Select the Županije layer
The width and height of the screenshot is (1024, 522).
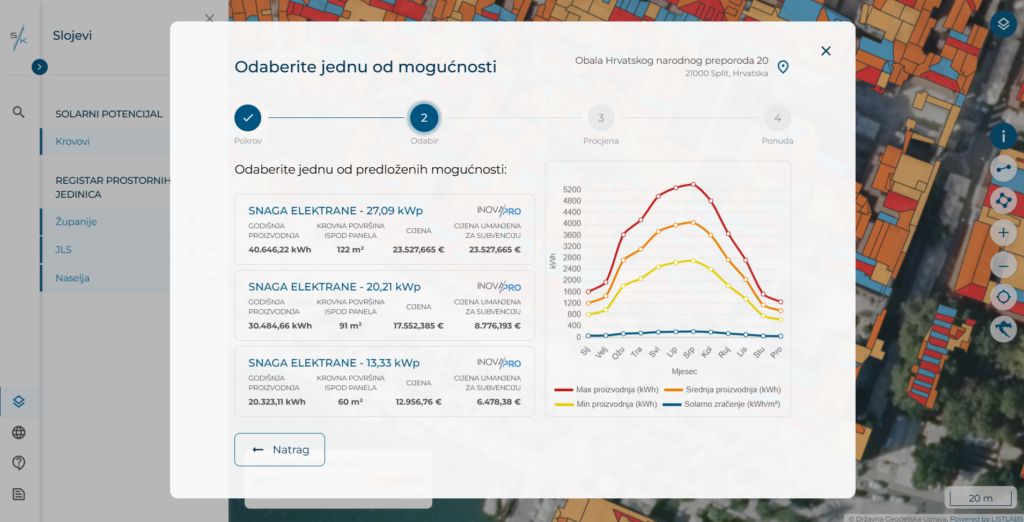click(x=77, y=222)
